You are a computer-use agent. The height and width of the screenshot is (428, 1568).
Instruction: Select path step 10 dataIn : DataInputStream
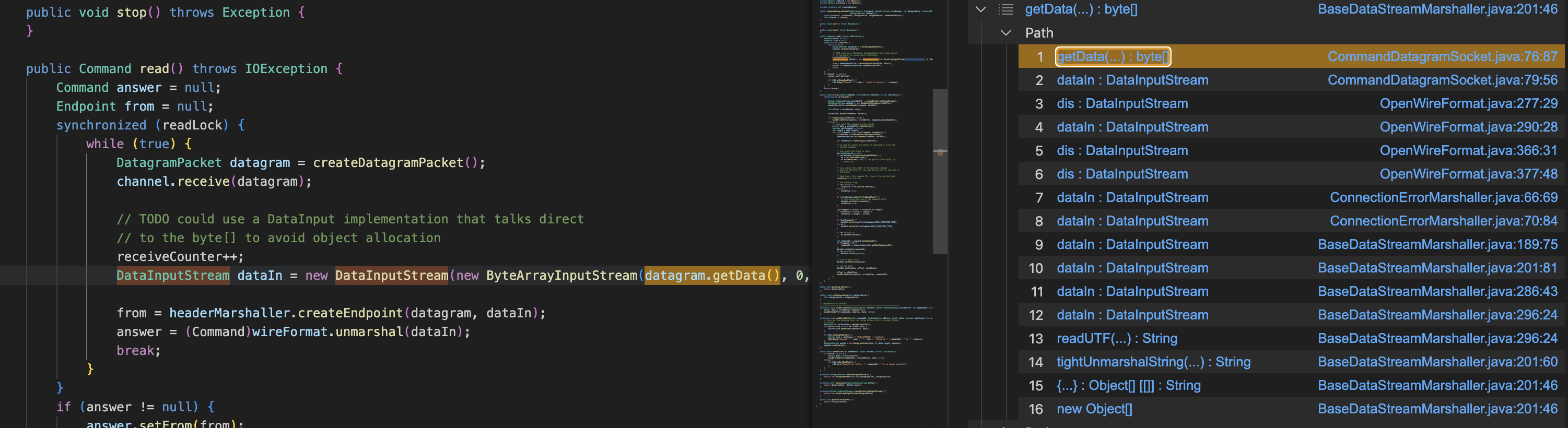point(1132,268)
